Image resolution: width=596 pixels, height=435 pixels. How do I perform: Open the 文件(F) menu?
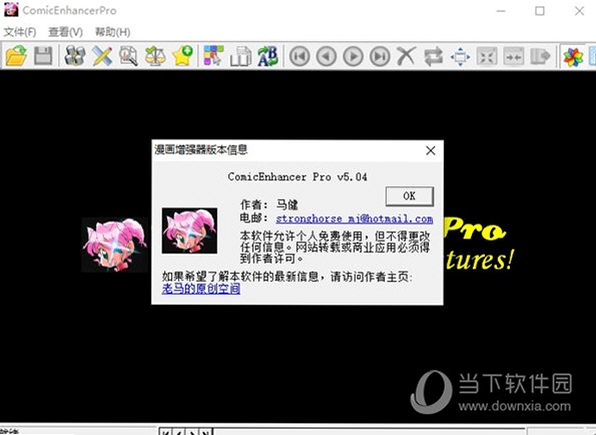coord(20,32)
